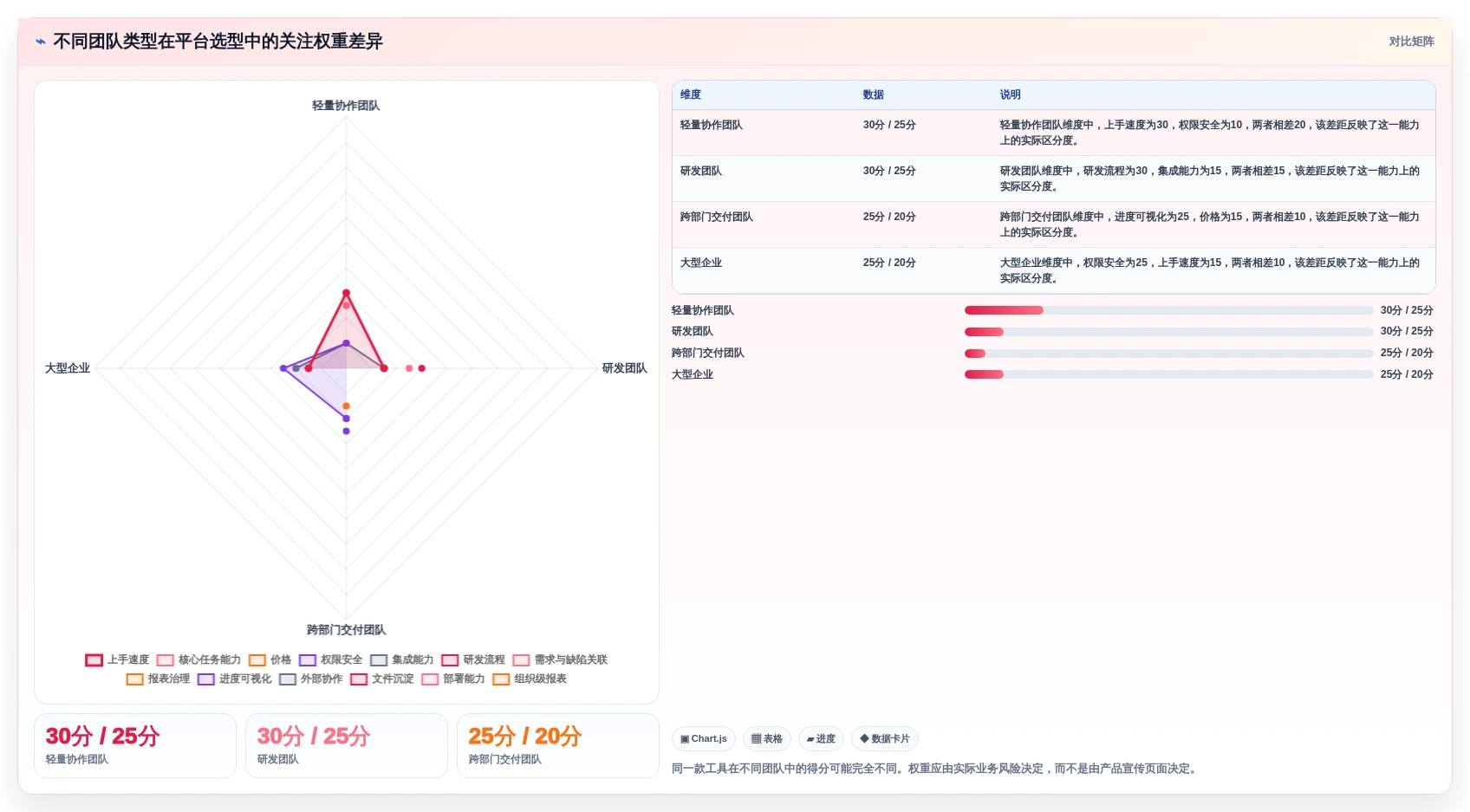The image size is (1470, 812).
Task: Toggle the 报表治理 legend series
Action: pos(158,679)
